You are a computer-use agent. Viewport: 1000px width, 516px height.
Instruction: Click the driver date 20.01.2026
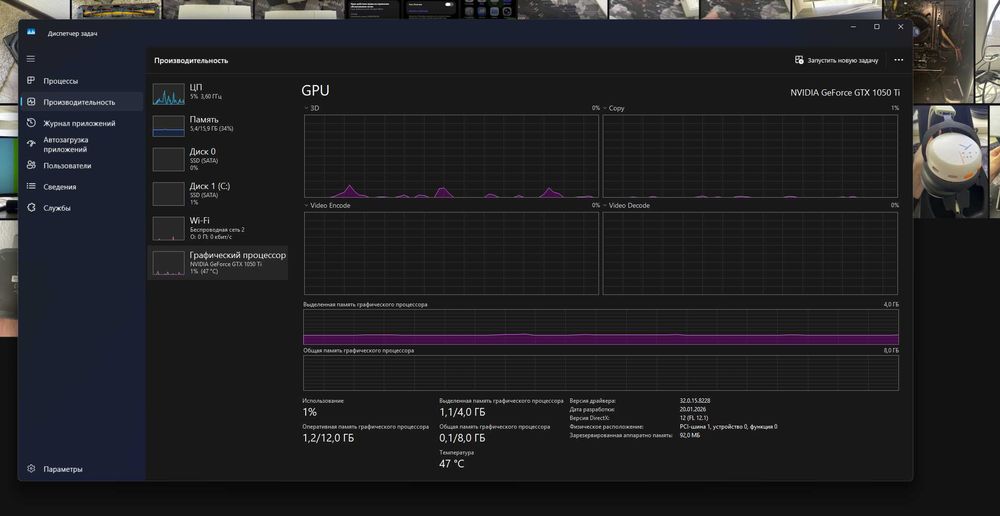point(691,409)
